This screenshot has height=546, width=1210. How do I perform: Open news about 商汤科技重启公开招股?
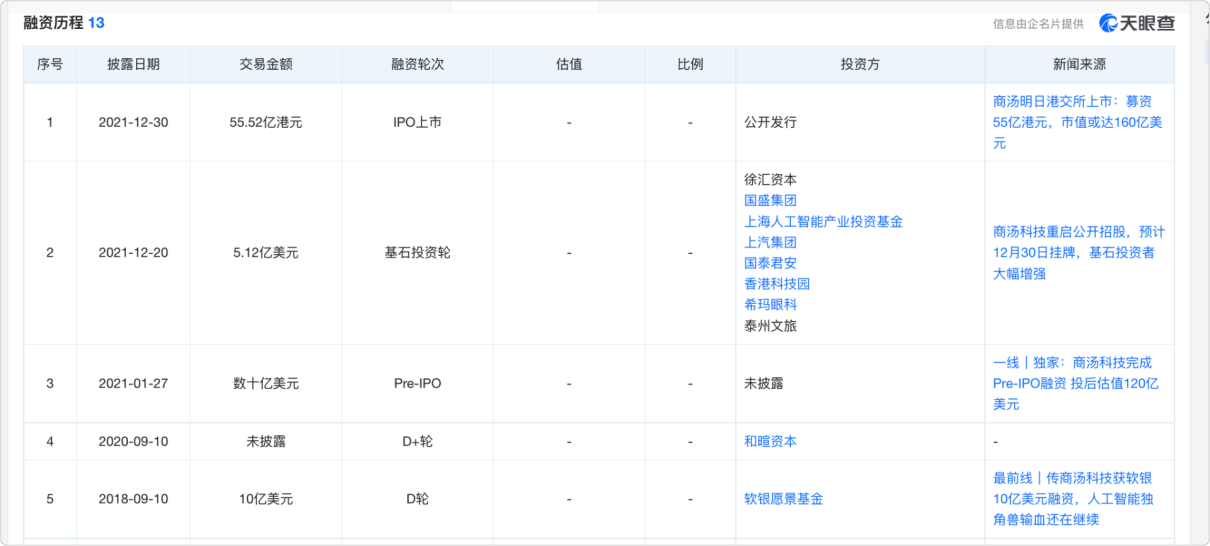(x=1079, y=252)
